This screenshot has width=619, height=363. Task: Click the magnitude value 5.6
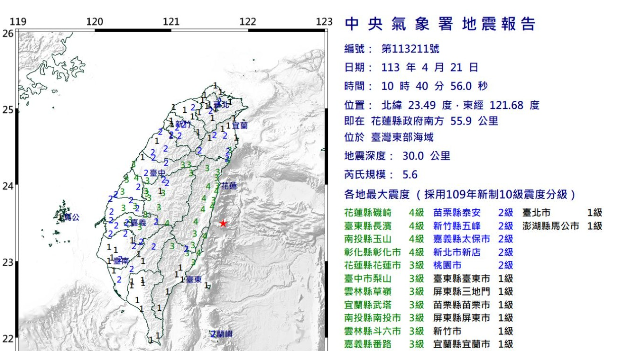coord(410,174)
